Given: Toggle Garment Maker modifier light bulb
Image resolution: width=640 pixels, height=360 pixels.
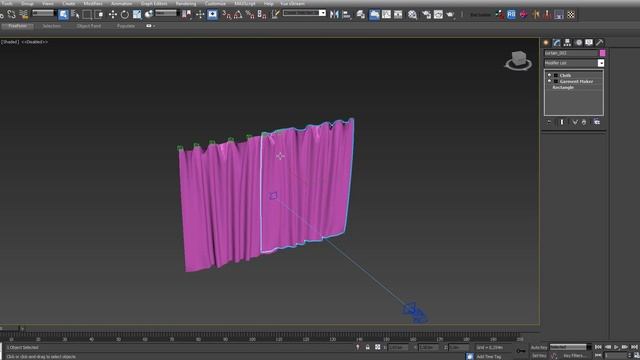Looking at the screenshot, I should pyautogui.click(x=549, y=81).
